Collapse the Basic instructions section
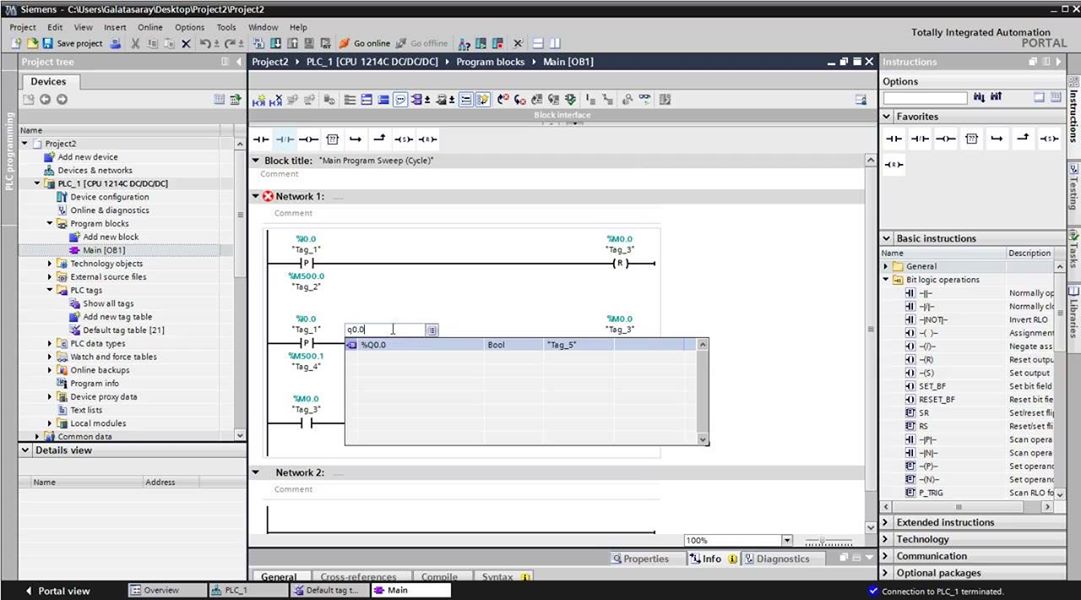This screenshot has width=1081, height=600. click(x=887, y=238)
